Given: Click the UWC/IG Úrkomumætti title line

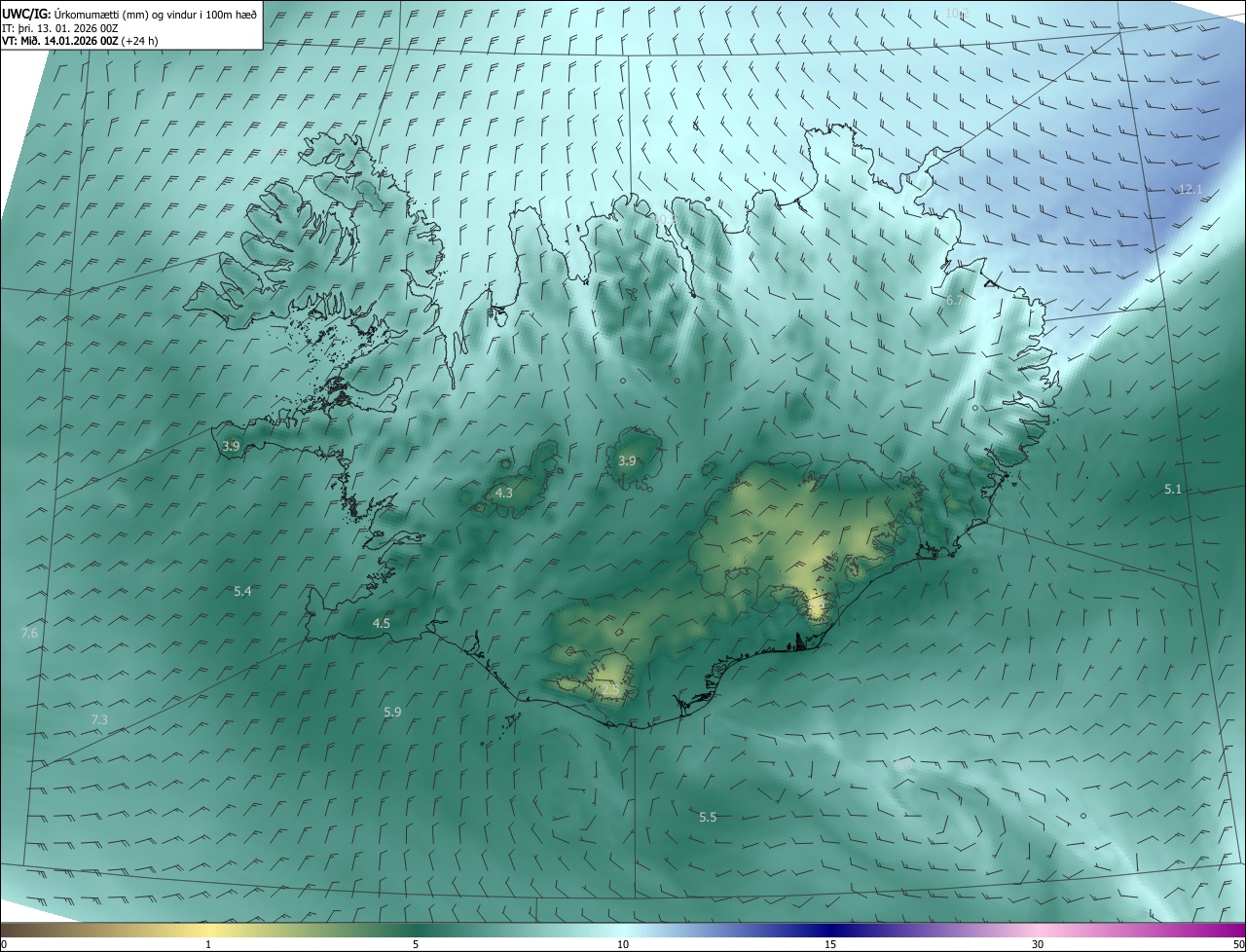Looking at the screenshot, I should coord(130,14).
